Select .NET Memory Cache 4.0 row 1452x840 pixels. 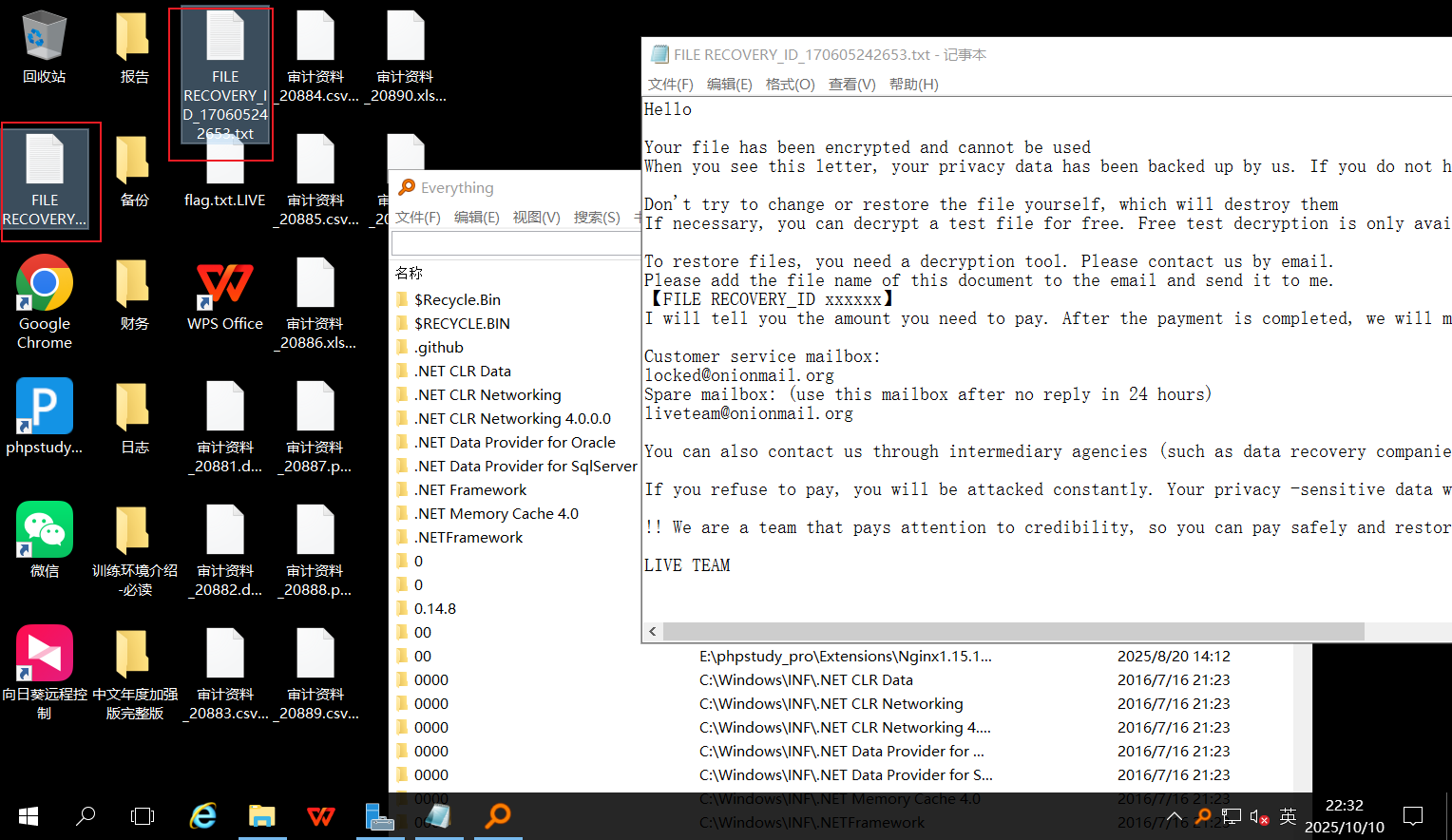point(496,513)
